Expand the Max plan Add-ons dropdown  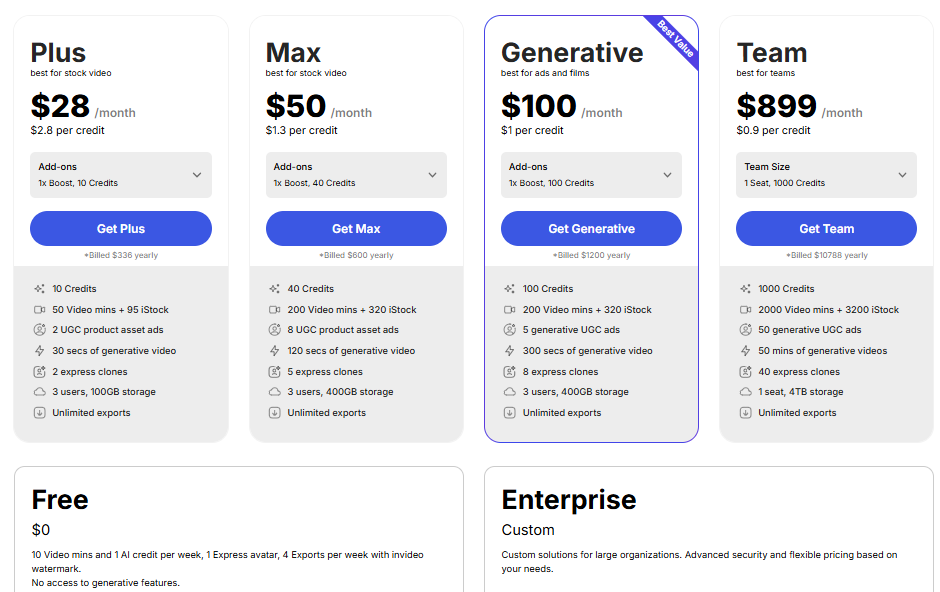pos(356,175)
